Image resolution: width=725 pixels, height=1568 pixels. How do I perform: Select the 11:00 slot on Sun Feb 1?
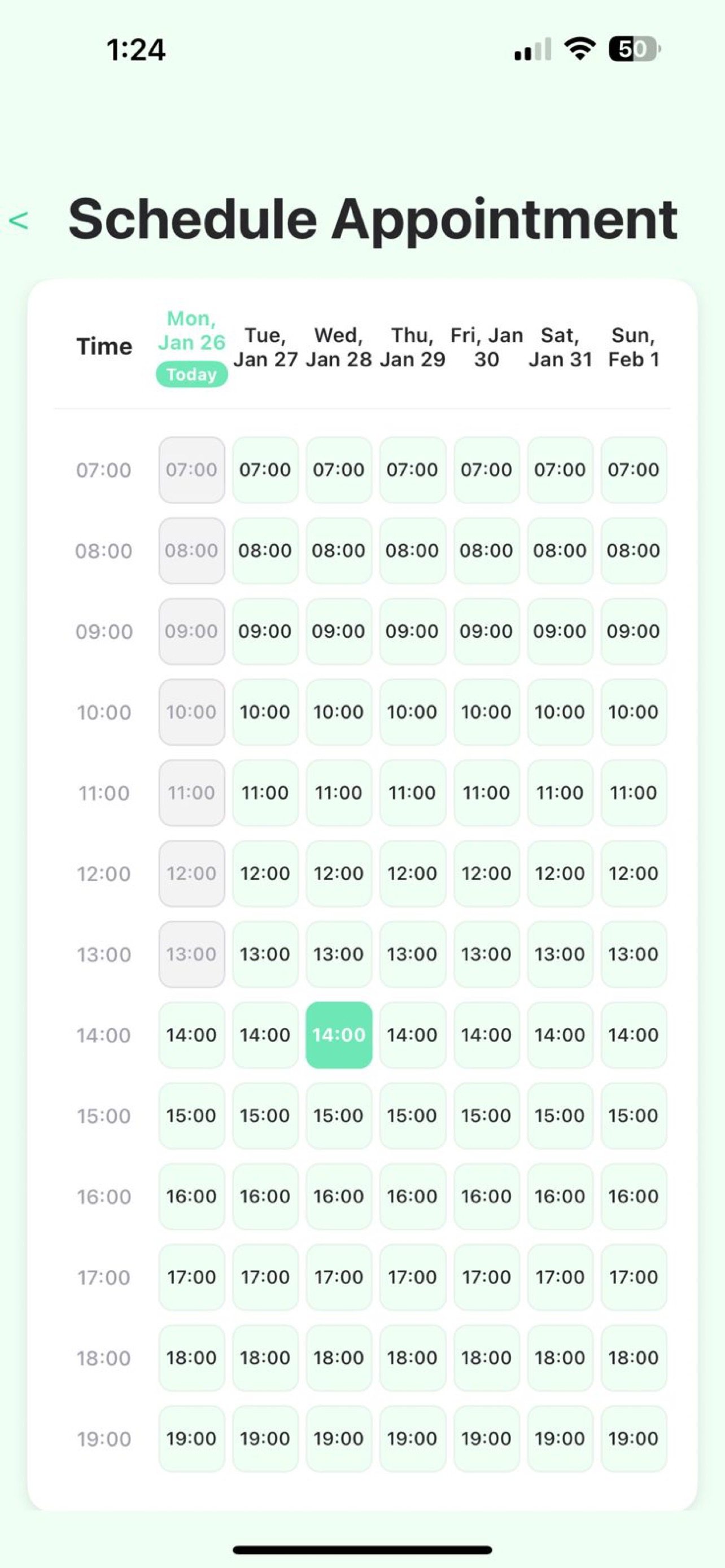[634, 792]
